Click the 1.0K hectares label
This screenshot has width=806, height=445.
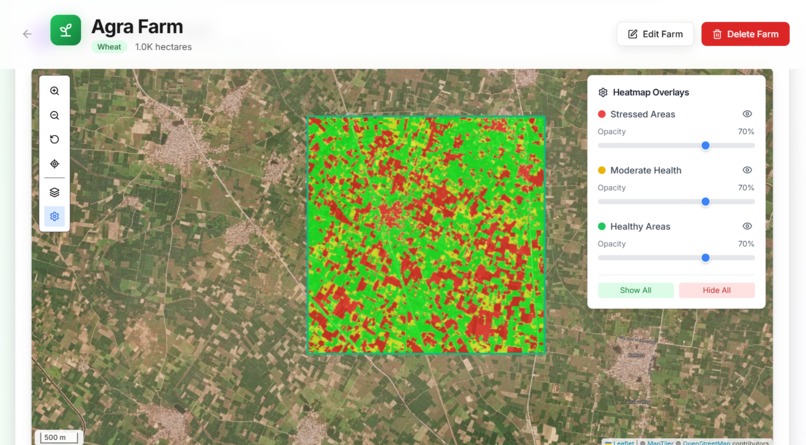[163, 47]
